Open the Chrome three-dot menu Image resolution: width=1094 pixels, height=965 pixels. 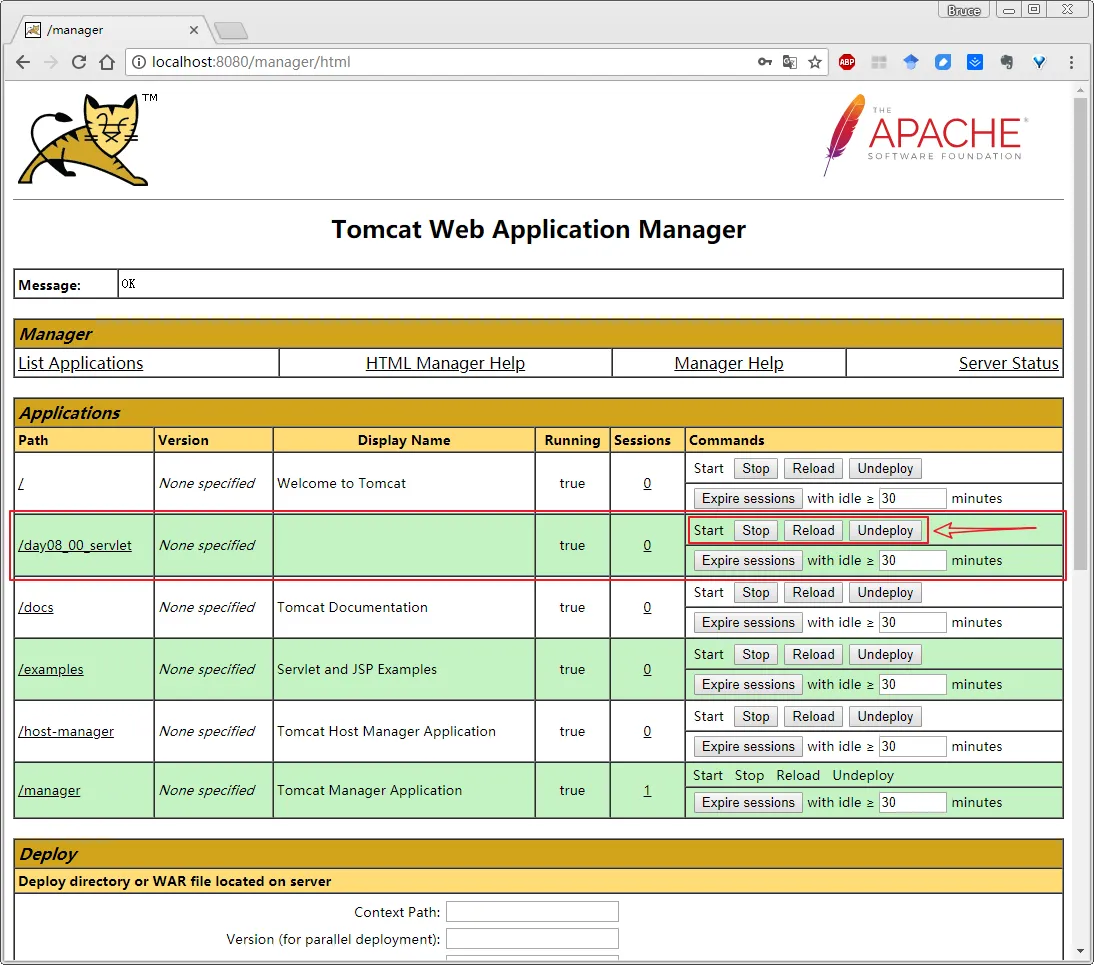coord(1072,62)
